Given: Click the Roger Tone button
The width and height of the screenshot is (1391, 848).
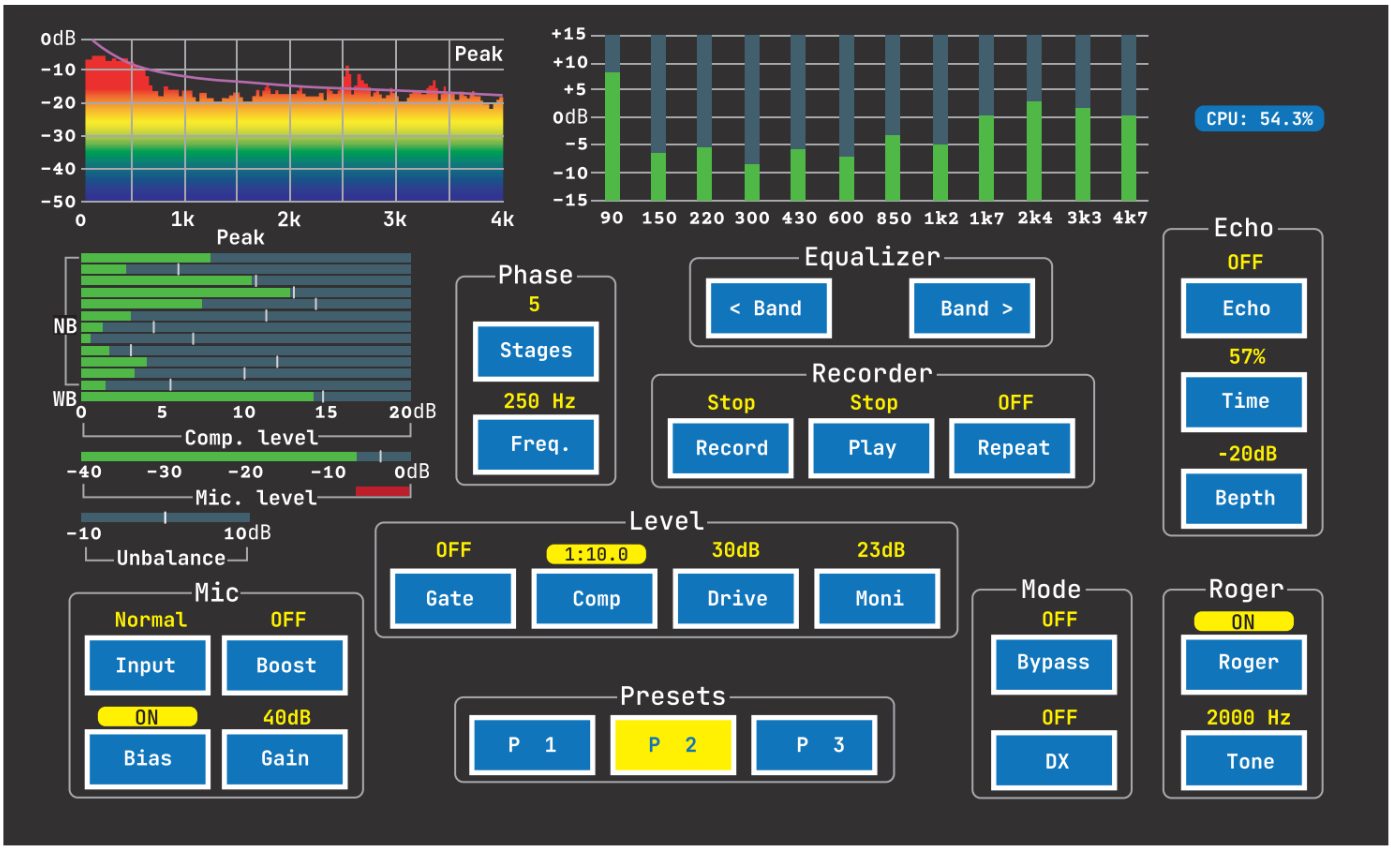Looking at the screenshot, I should [x=1245, y=762].
